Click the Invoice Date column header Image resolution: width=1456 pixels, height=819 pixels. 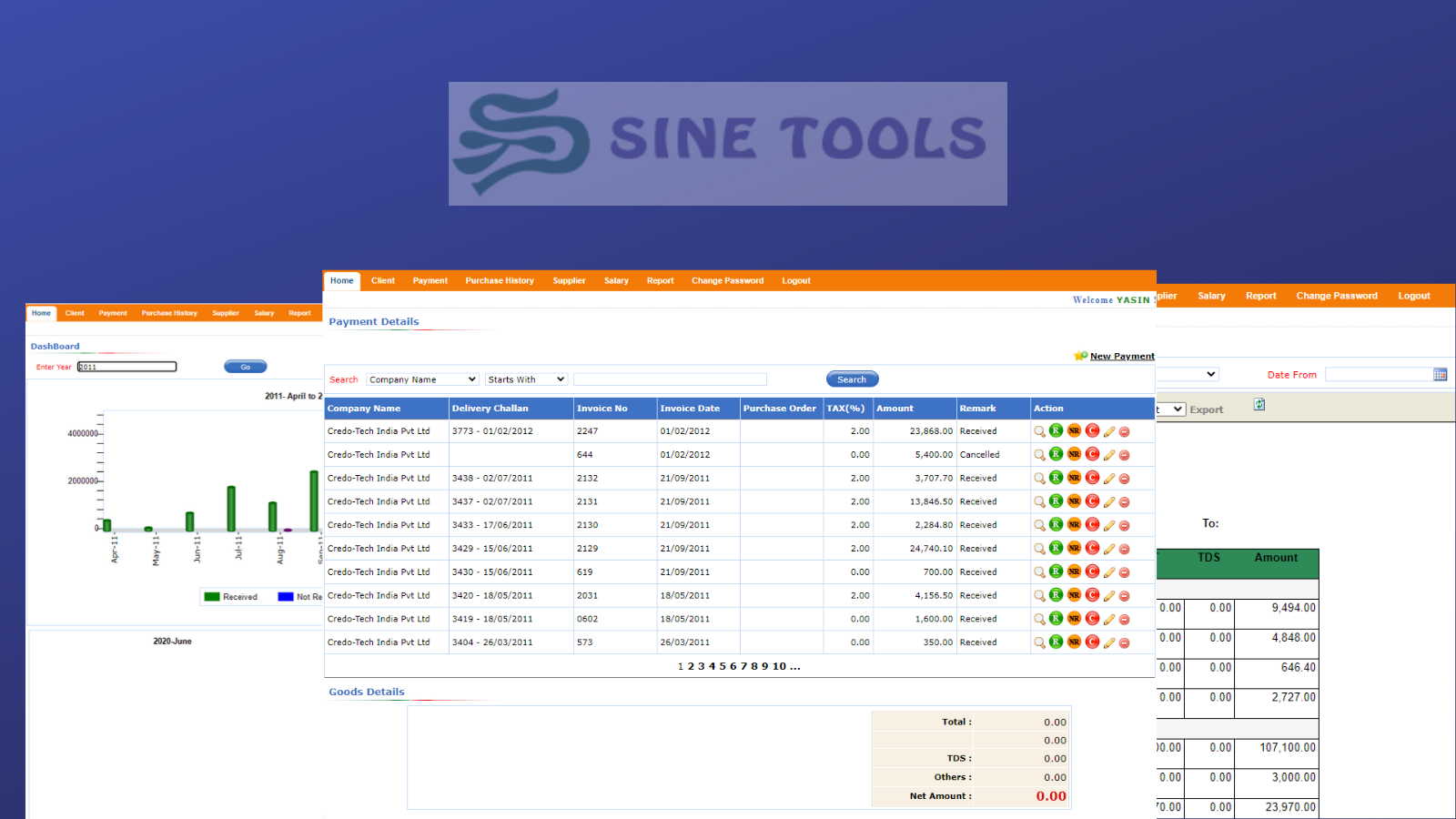tap(690, 409)
